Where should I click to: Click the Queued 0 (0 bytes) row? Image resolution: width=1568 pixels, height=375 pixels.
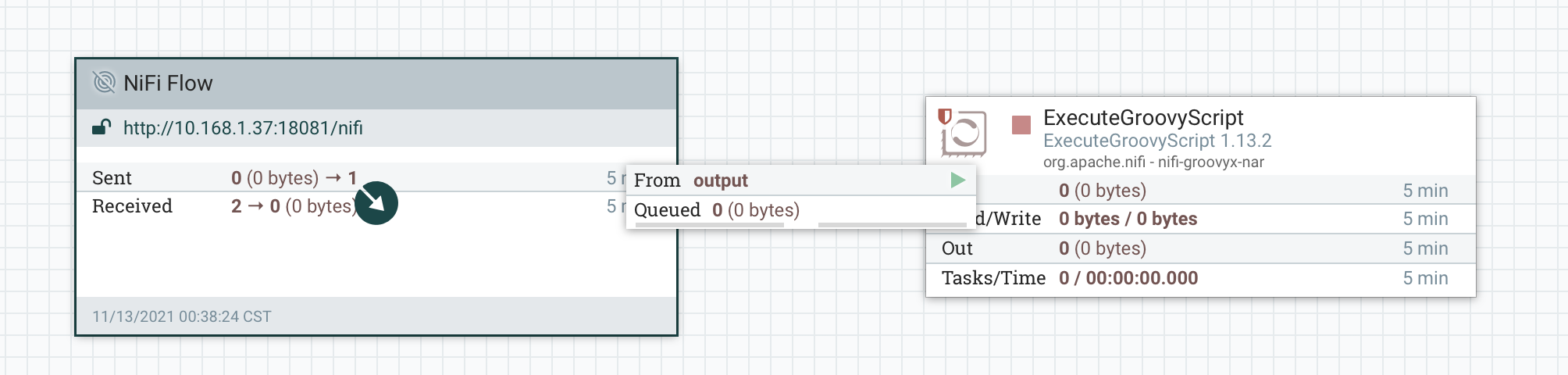pyautogui.click(x=801, y=210)
